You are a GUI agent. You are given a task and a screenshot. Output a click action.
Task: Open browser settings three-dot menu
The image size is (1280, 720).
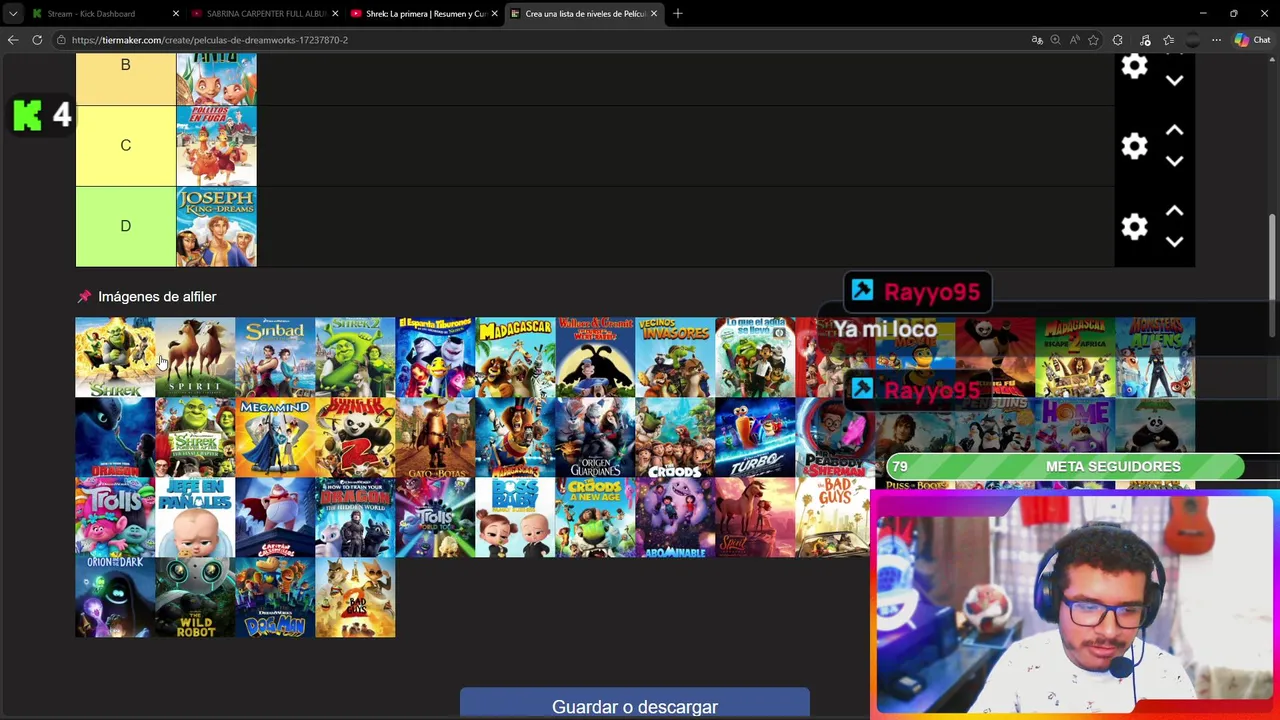tap(1216, 40)
